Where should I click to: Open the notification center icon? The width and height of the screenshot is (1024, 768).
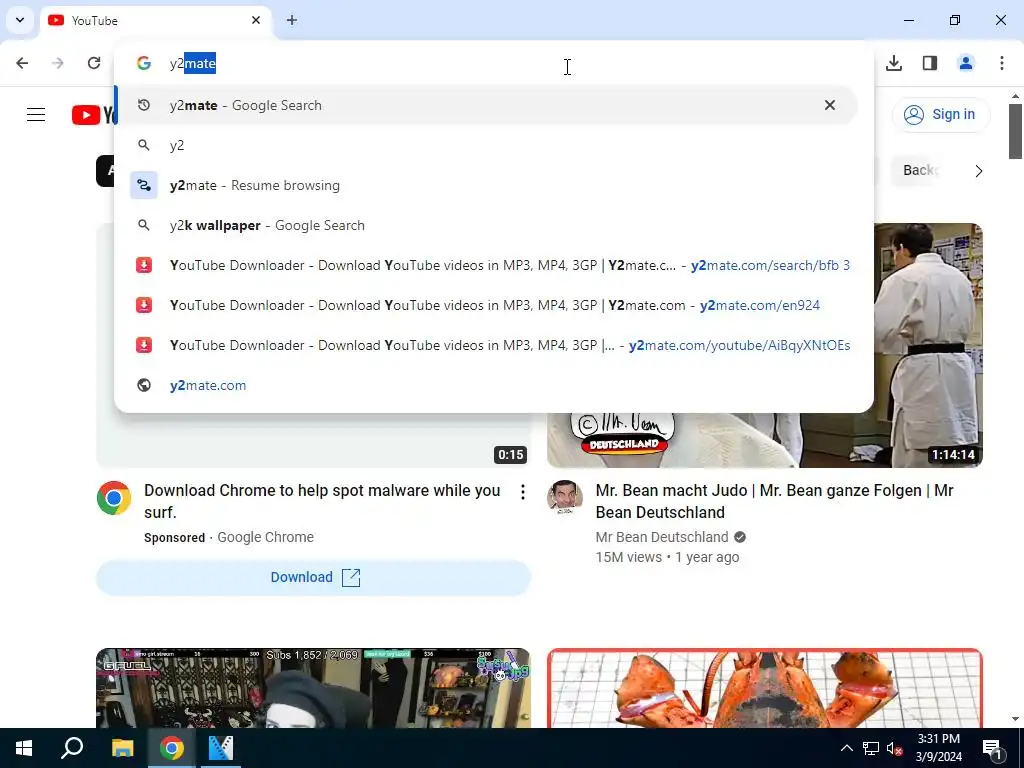[992, 749]
